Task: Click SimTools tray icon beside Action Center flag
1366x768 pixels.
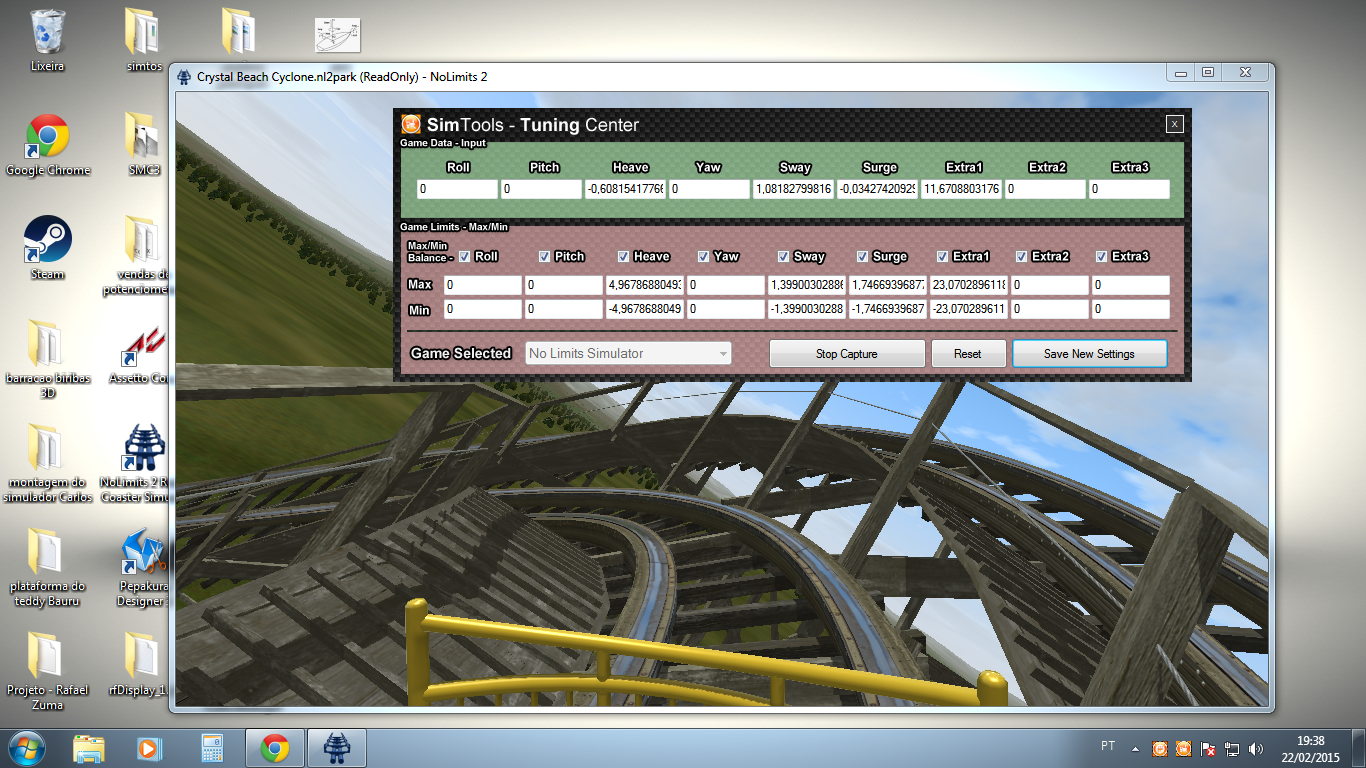Action: [x=1183, y=748]
